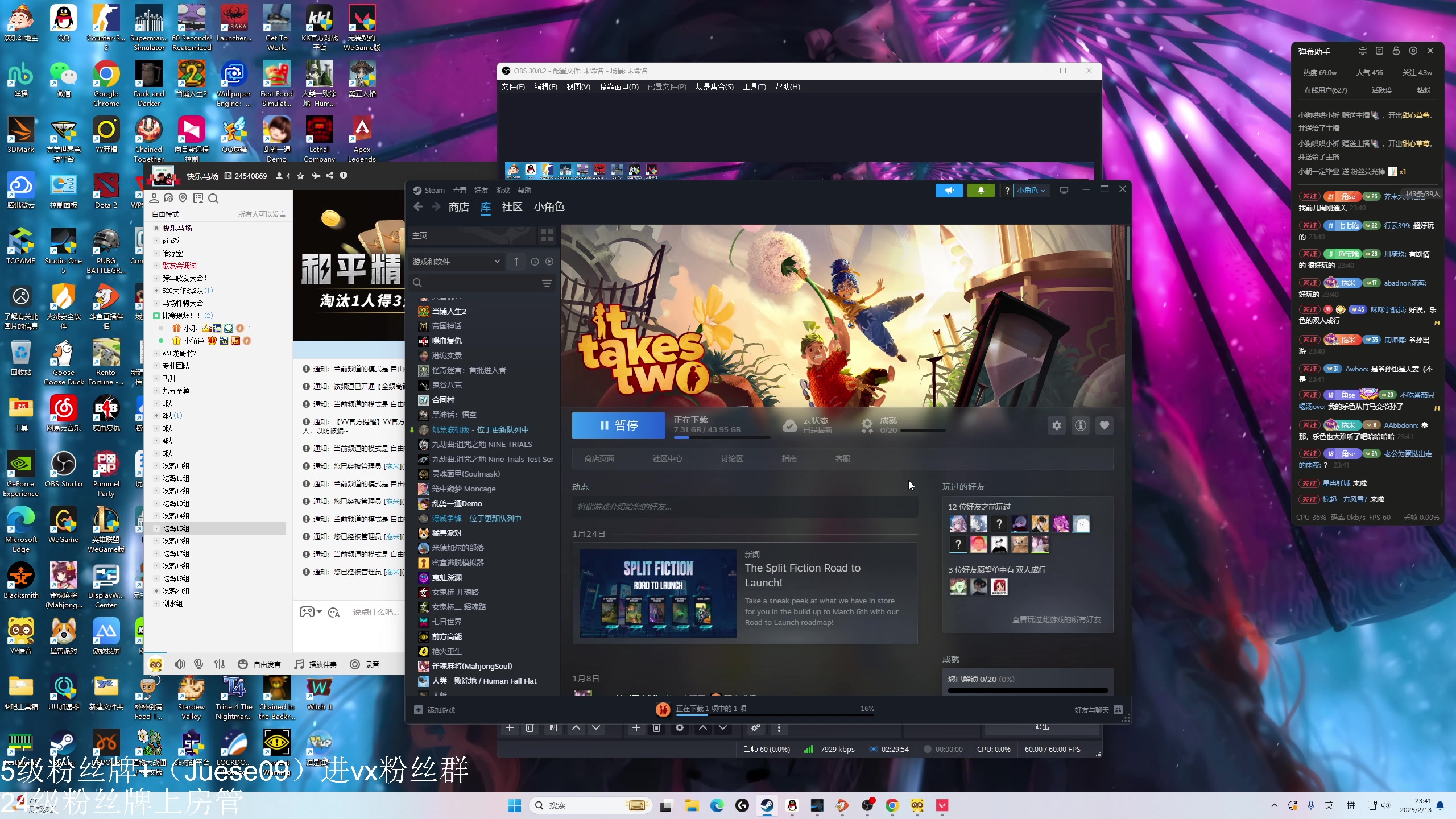Click the sort ascending arrow in Steam library

coord(516,262)
